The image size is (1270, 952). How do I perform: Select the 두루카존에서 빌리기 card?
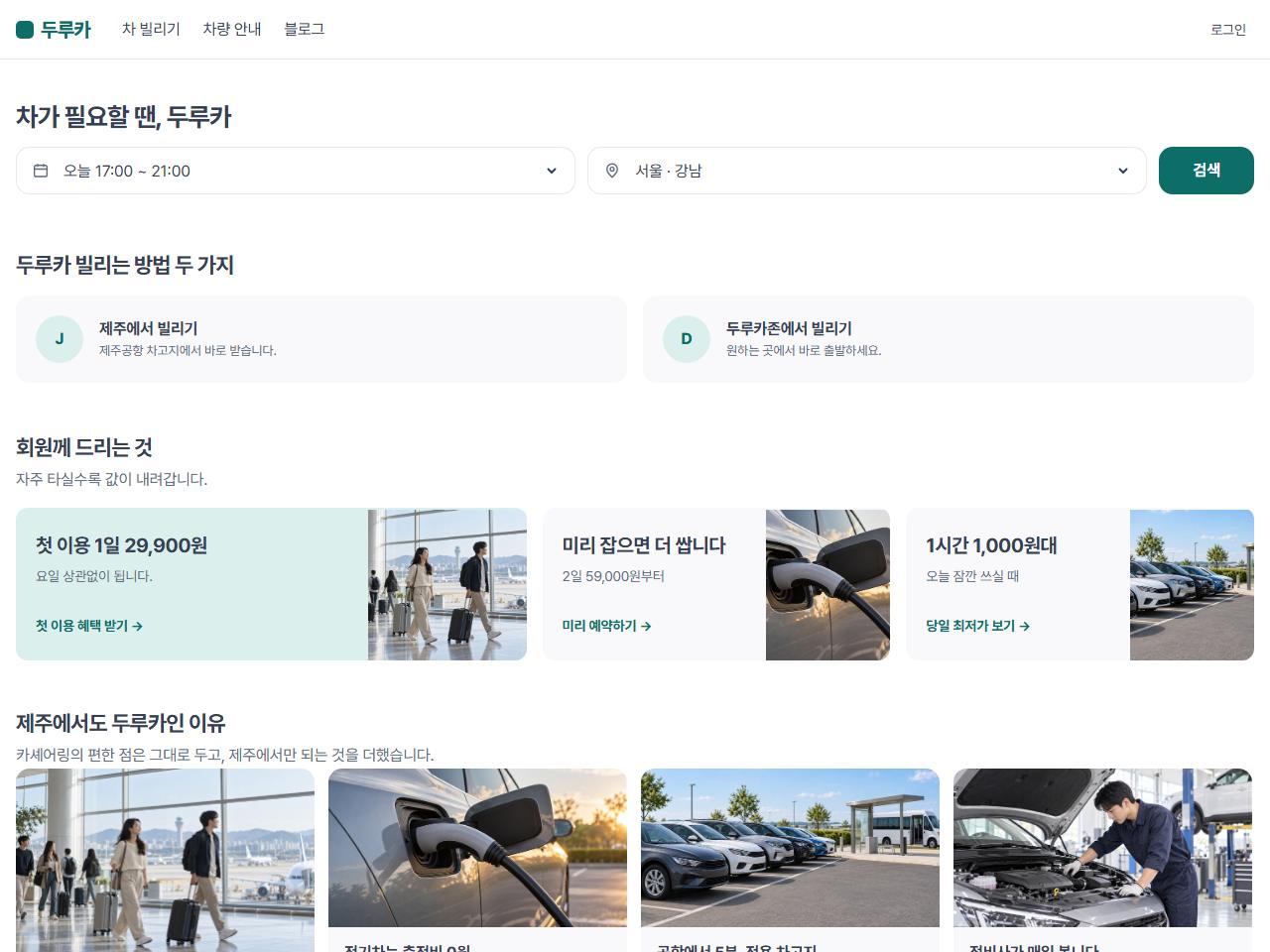pos(949,339)
